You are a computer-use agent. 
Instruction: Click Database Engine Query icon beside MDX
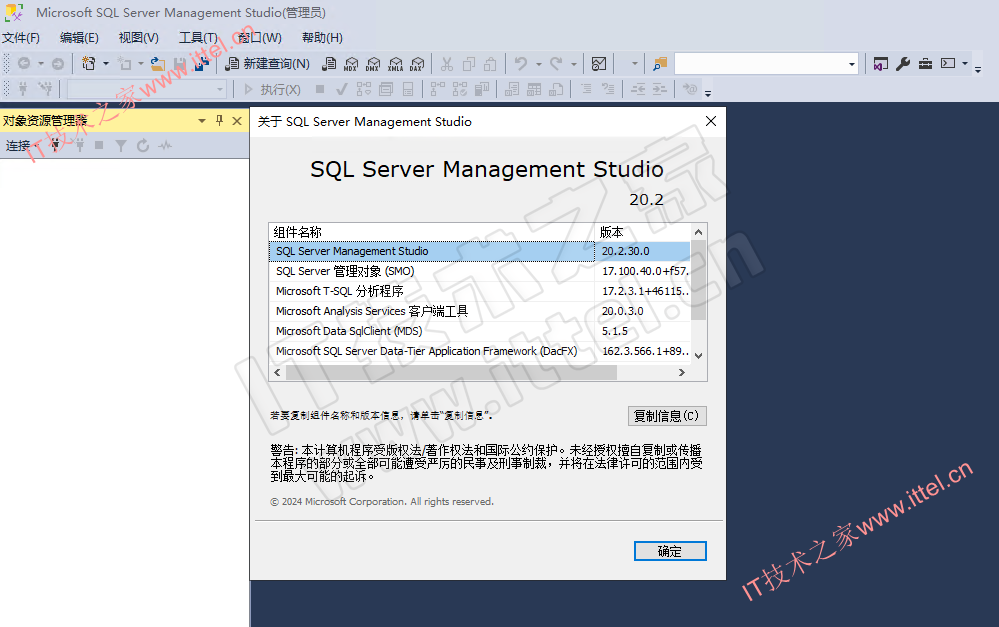pyautogui.click(x=329, y=64)
